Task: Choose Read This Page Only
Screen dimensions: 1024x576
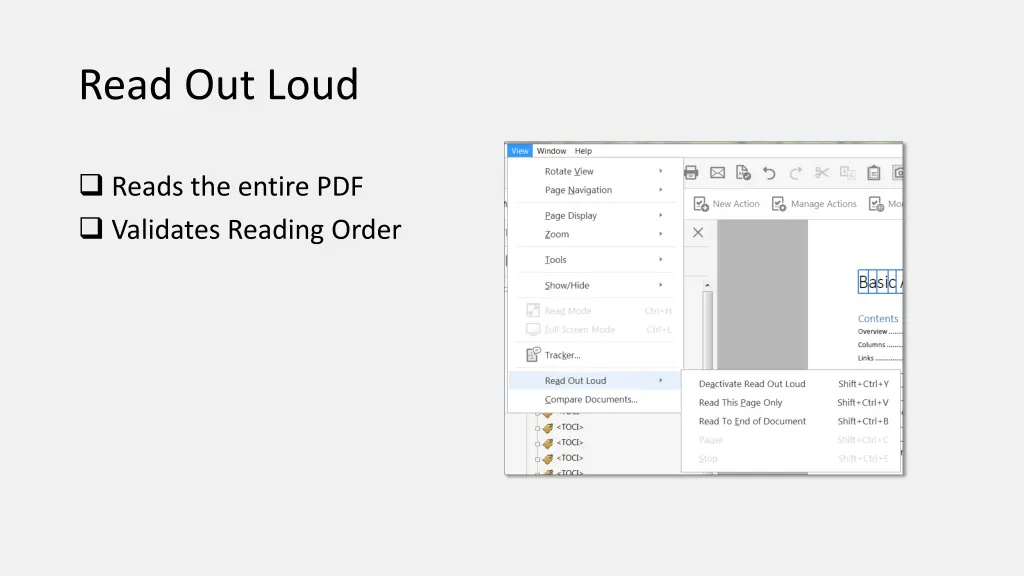Action: (x=740, y=403)
